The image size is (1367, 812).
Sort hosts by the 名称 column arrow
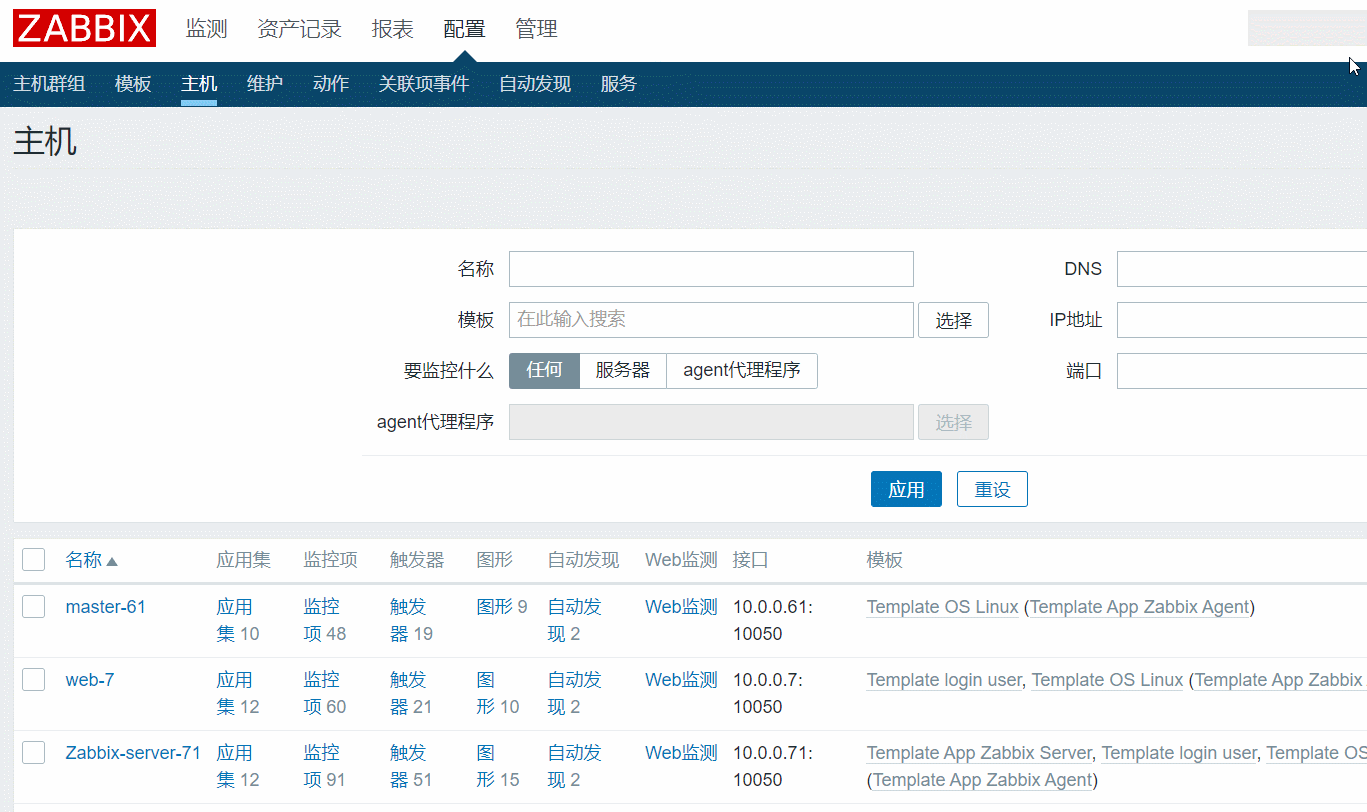112,561
